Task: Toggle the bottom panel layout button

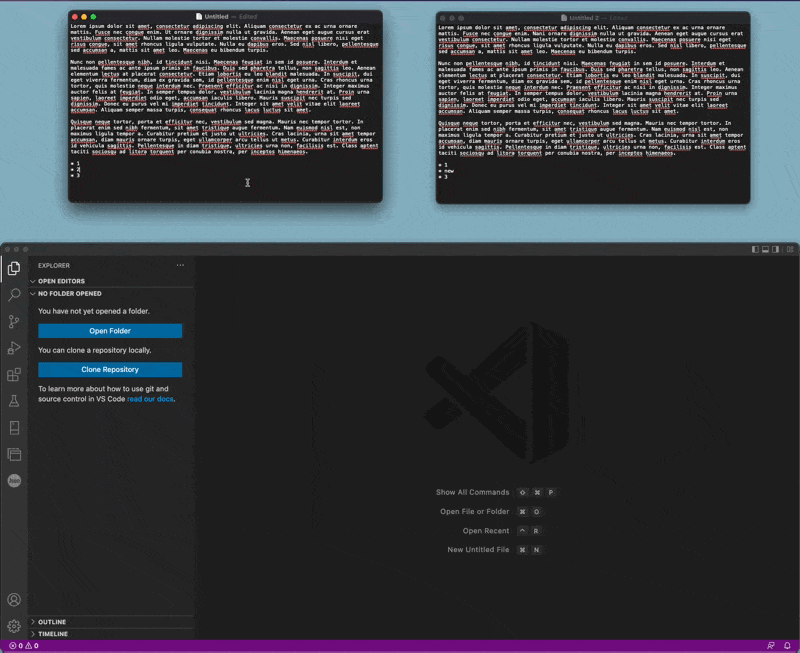Action: (x=766, y=249)
